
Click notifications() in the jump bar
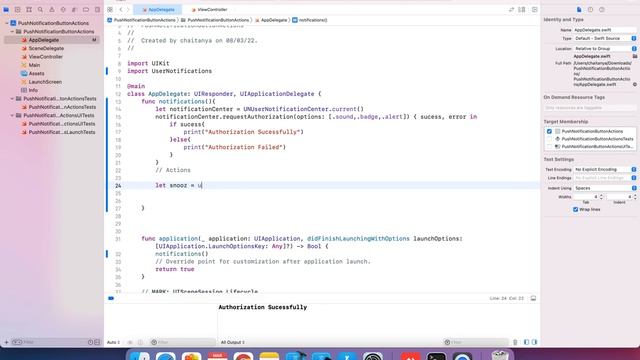pos(310,20)
